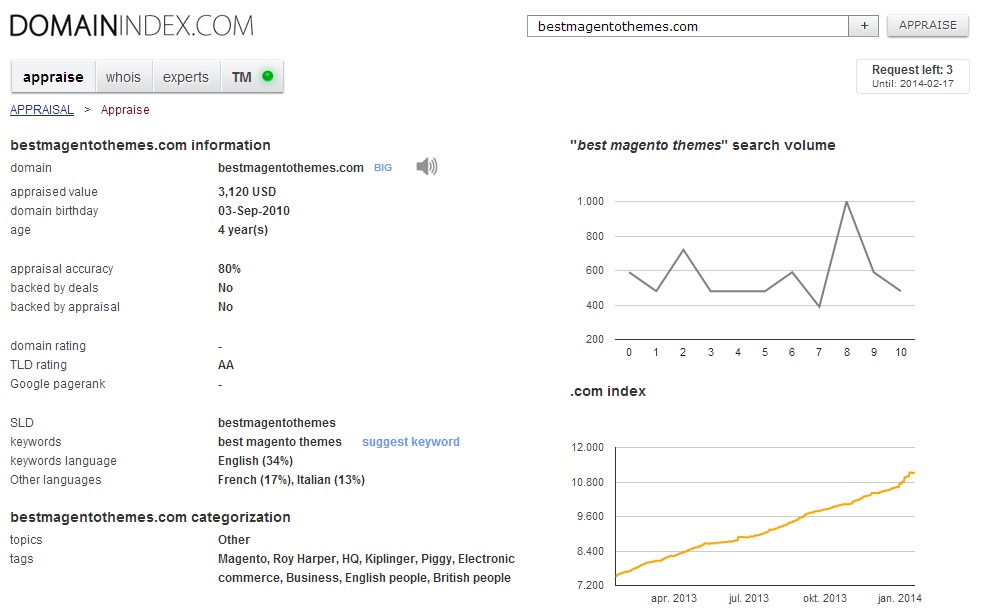
Task: Click the 'Google pagerank' label
Action: click(58, 384)
